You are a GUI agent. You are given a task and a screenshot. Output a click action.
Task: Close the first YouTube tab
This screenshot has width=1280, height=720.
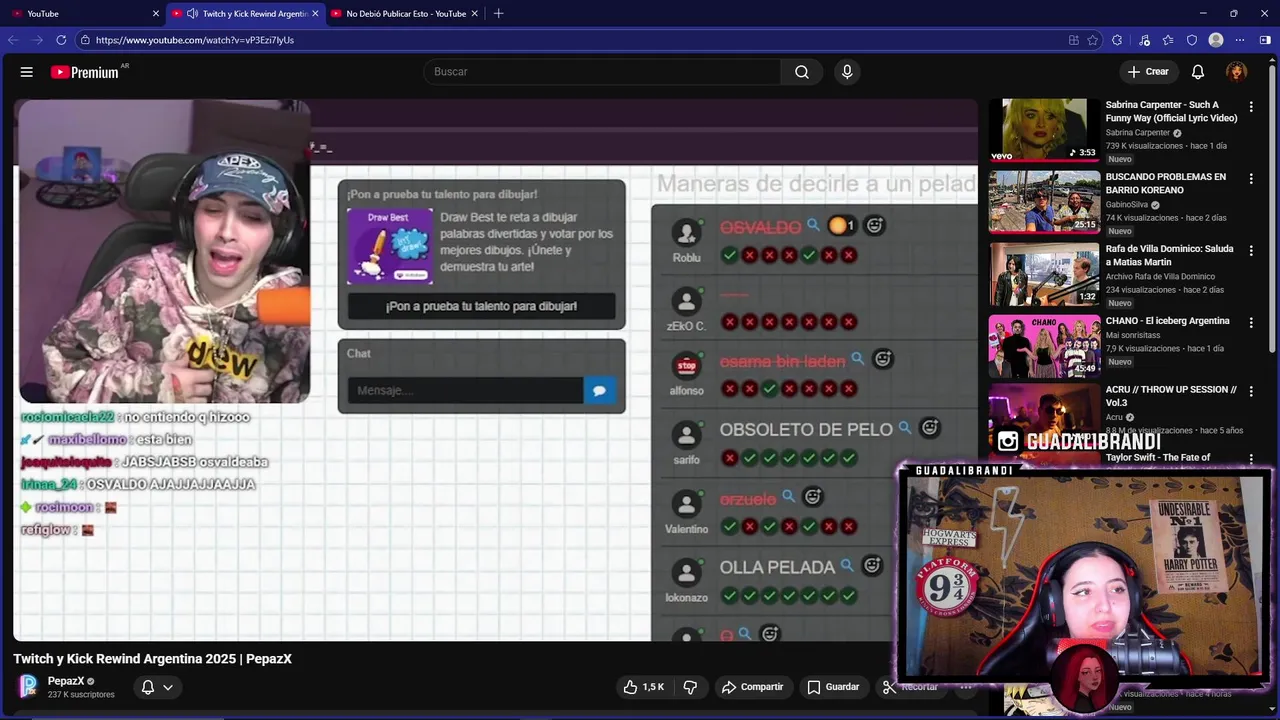tap(156, 14)
